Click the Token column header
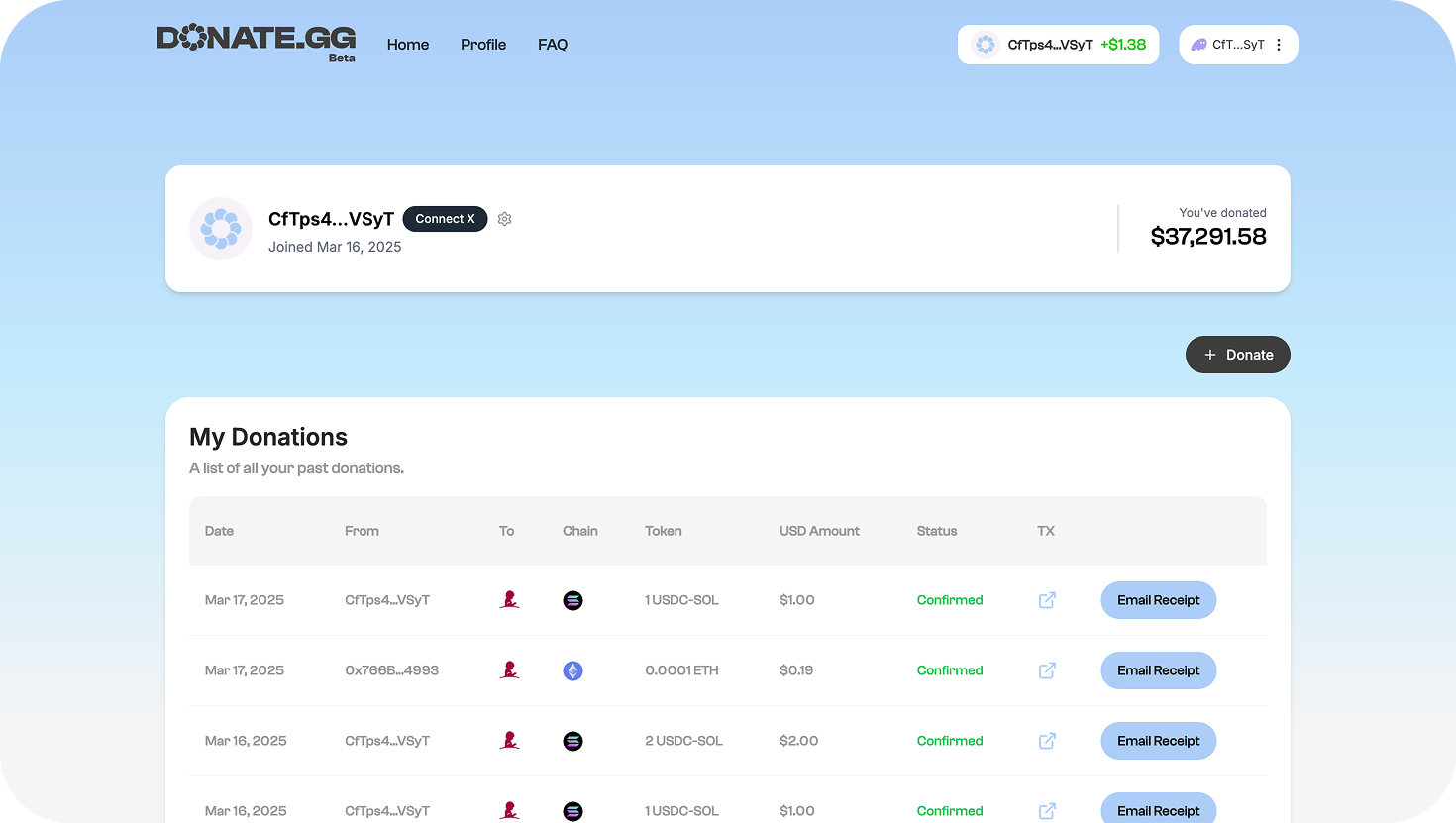1456x823 pixels. [x=663, y=531]
